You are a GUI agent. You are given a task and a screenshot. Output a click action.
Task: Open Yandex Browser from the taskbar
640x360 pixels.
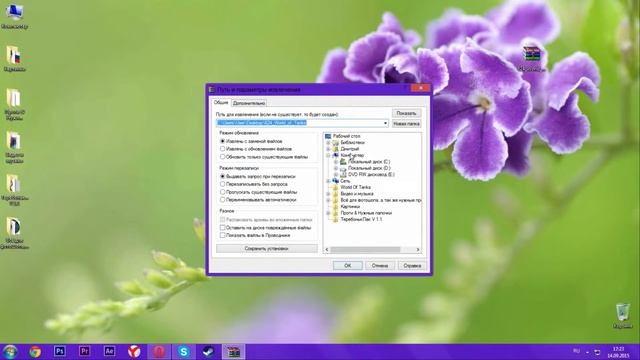(134, 351)
